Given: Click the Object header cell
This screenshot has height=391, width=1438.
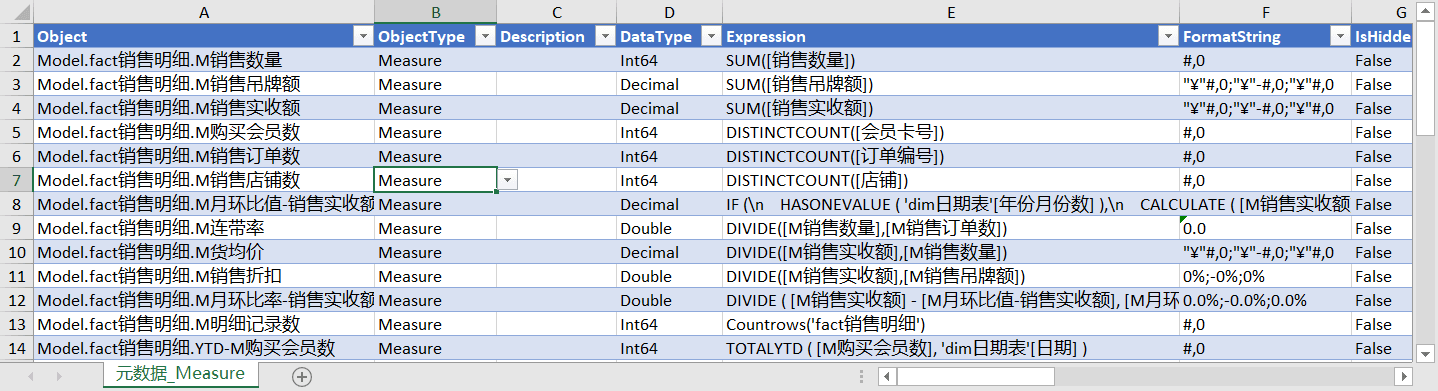Looking at the screenshot, I should (204, 36).
